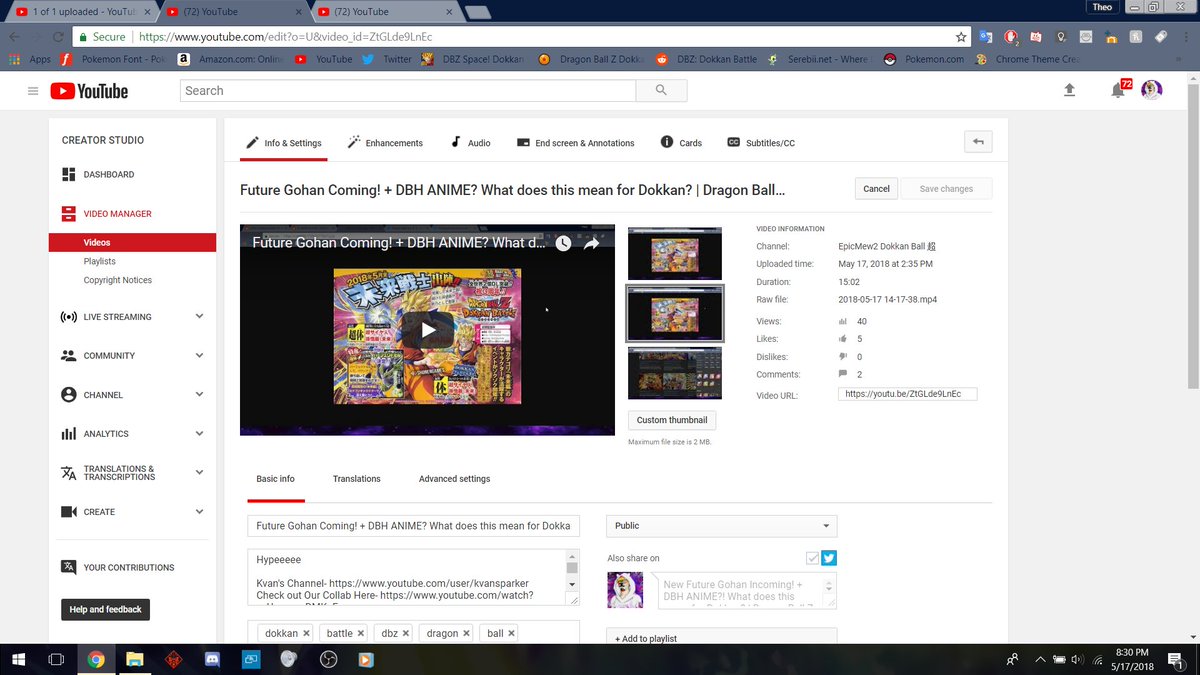The height and width of the screenshot is (675, 1200).
Task: Open the Advanced settings sub-tab
Action: [454, 479]
